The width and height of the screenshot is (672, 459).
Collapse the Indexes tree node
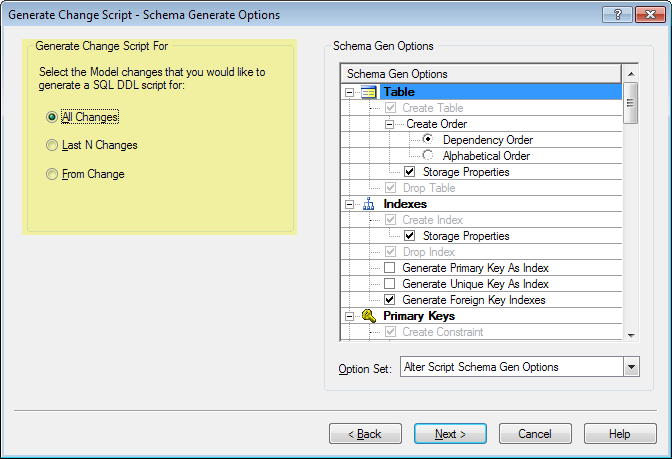click(x=350, y=204)
